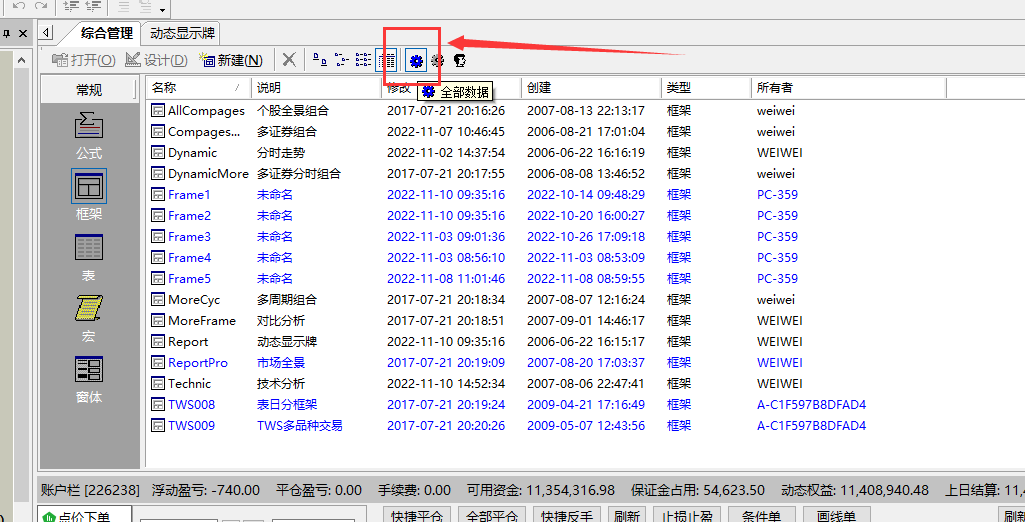The height and width of the screenshot is (522, 1025).
Task: Sort by the 创建 column header
Action: click(x=592, y=88)
